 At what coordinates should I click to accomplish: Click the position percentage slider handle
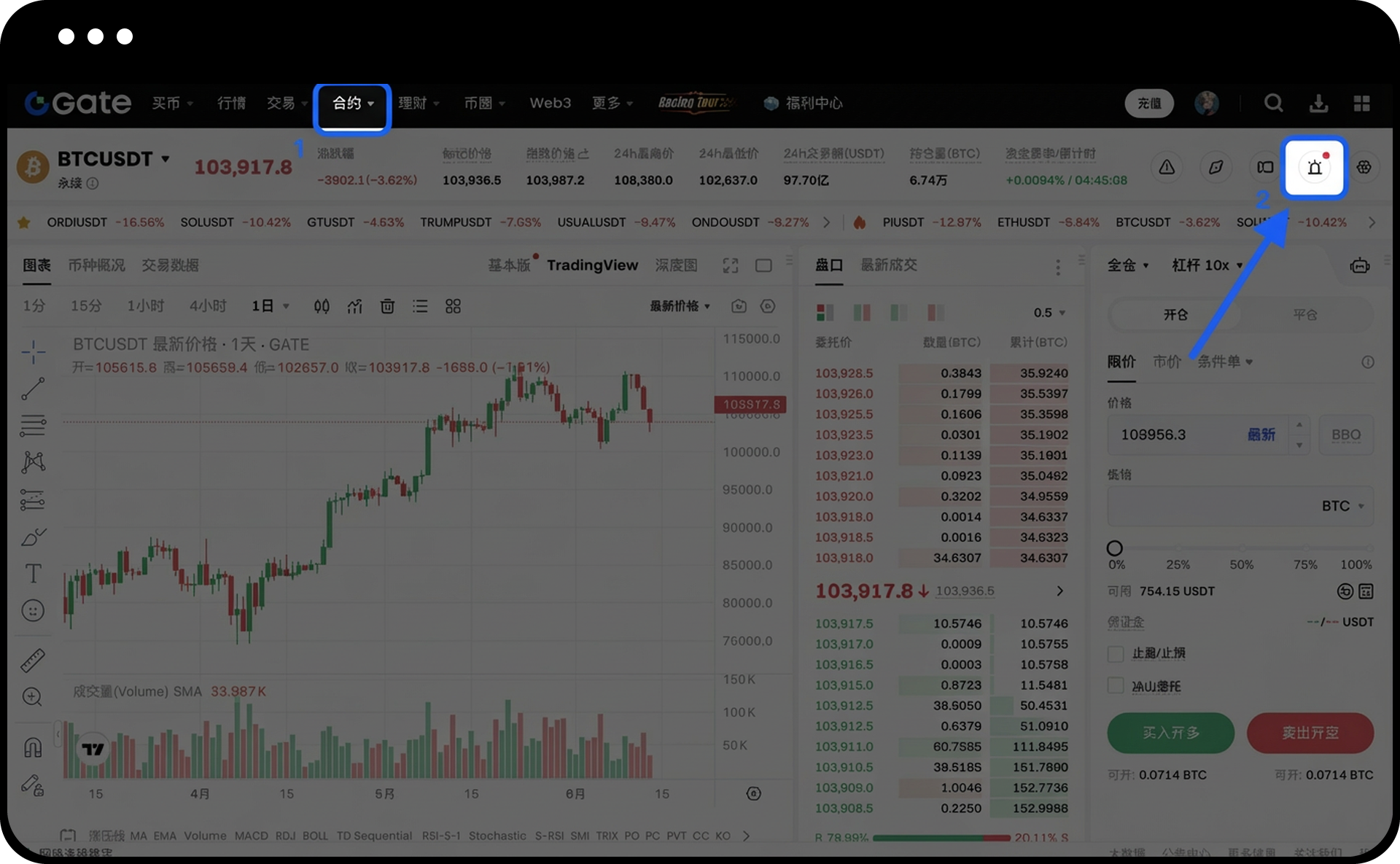(x=1115, y=548)
